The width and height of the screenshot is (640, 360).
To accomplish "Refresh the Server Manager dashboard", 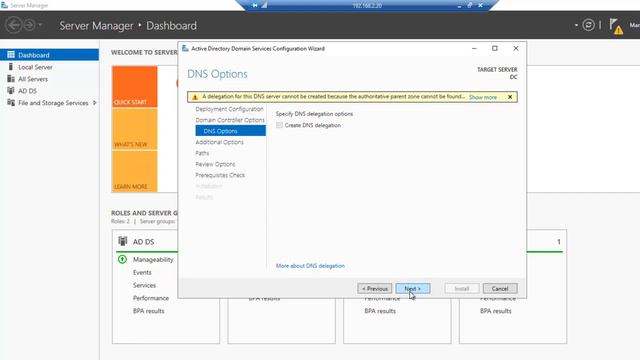I will coord(588,25).
